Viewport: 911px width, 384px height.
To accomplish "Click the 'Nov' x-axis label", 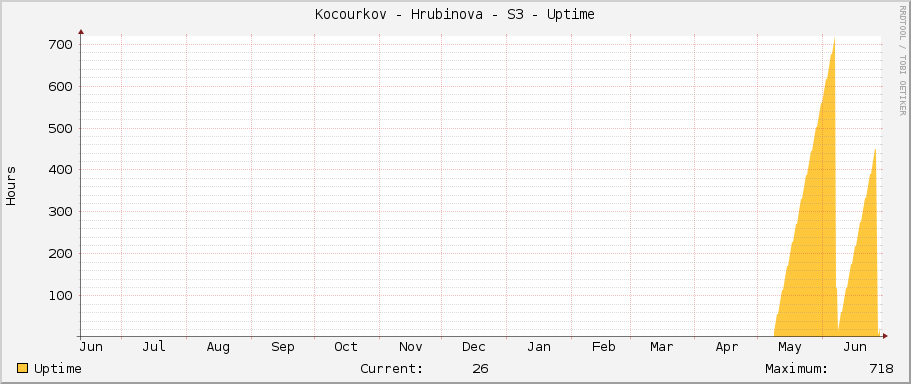I will click(x=410, y=347).
